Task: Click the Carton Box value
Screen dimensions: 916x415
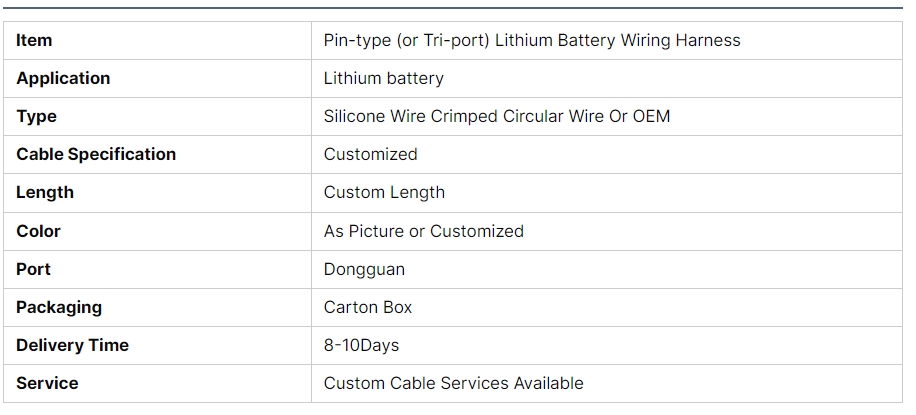Action: [368, 307]
